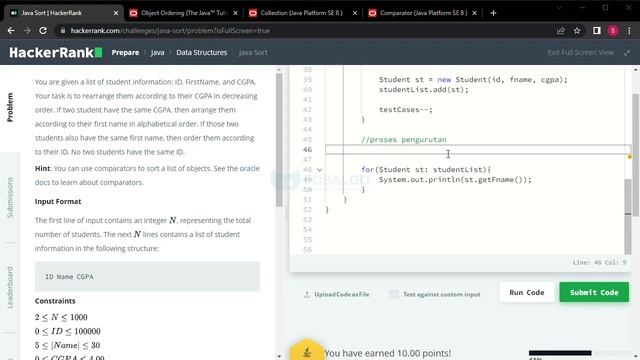Click the Constraints heading
This screenshot has height=360, width=640.
pyautogui.click(x=55, y=301)
